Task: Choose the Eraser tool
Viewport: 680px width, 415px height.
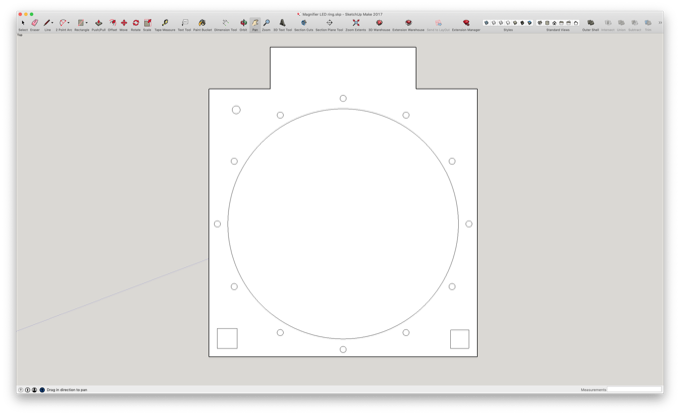Action: pyautogui.click(x=35, y=23)
